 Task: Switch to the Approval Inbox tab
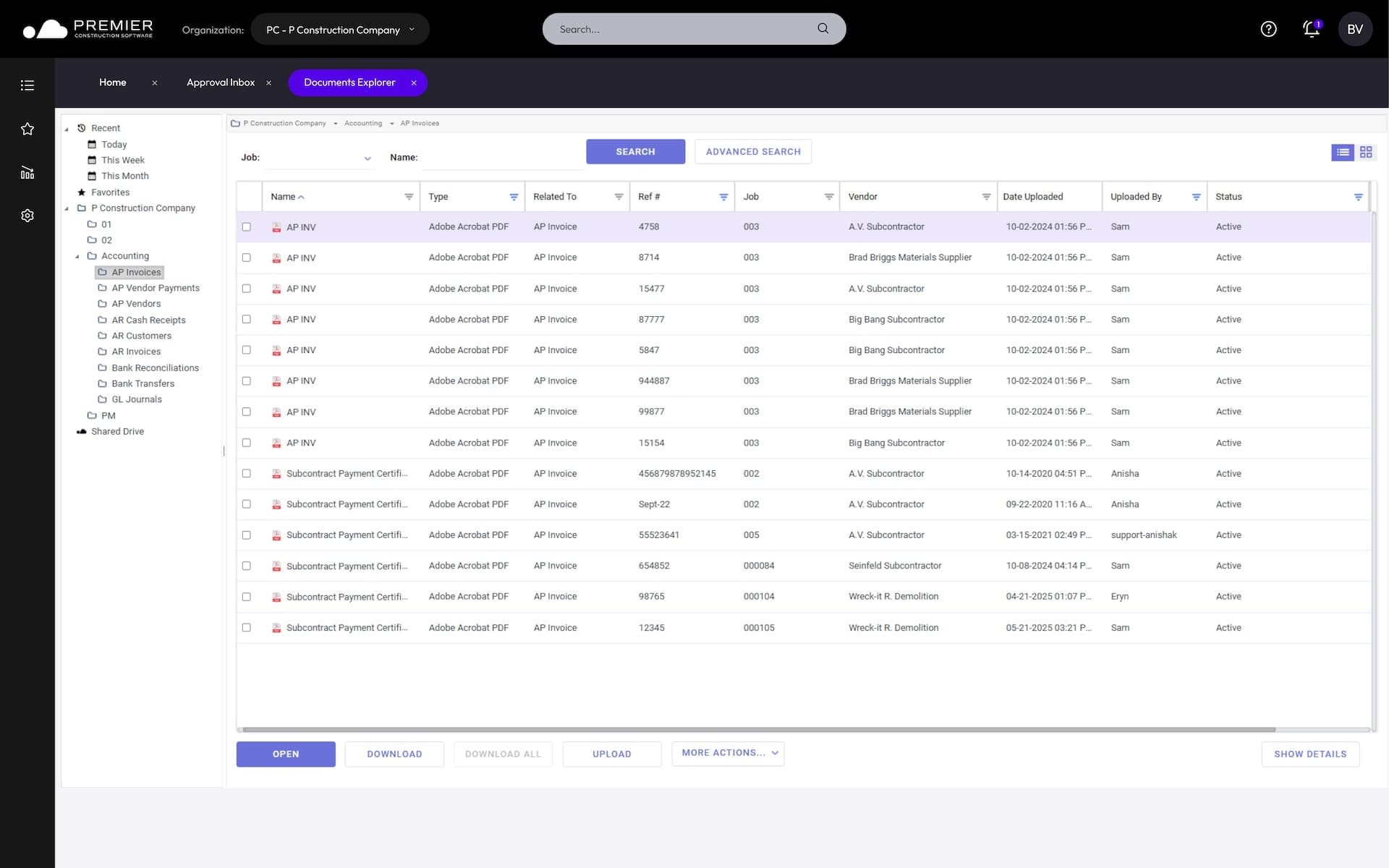tap(221, 82)
